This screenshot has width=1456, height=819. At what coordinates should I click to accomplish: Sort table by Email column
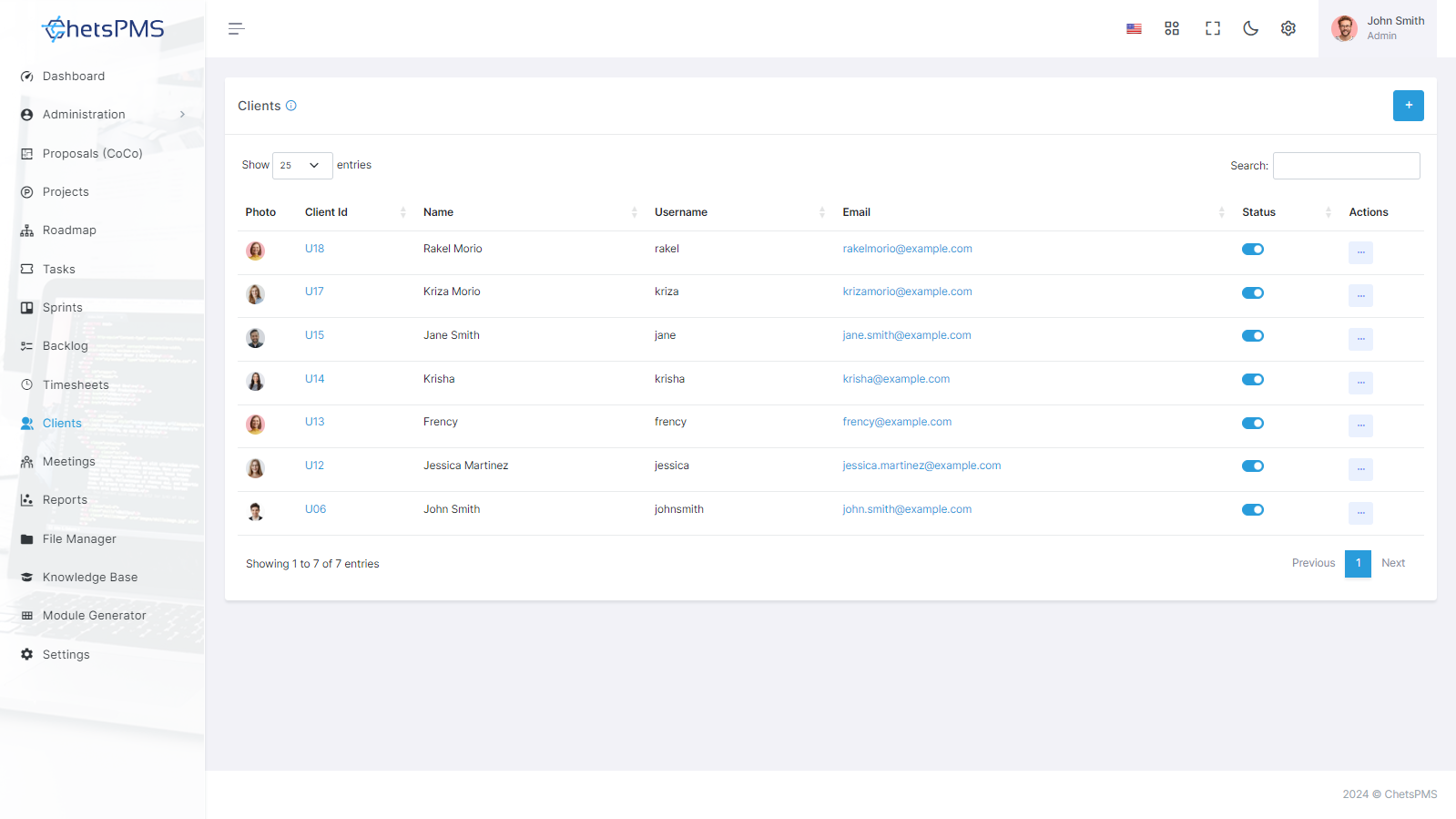(1033, 212)
